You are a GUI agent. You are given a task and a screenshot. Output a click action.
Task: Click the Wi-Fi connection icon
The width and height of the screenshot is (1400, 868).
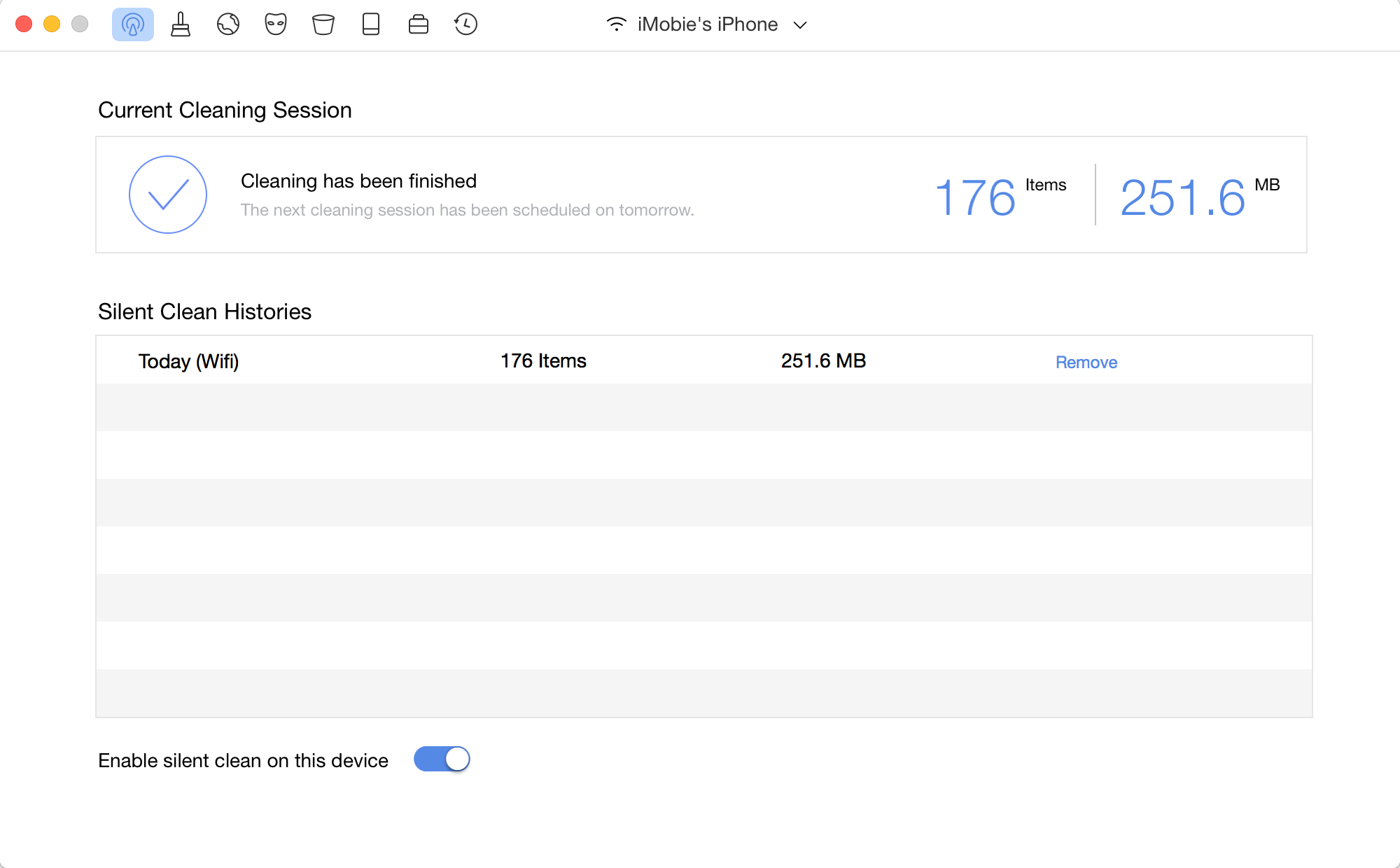pyautogui.click(x=616, y=24)
